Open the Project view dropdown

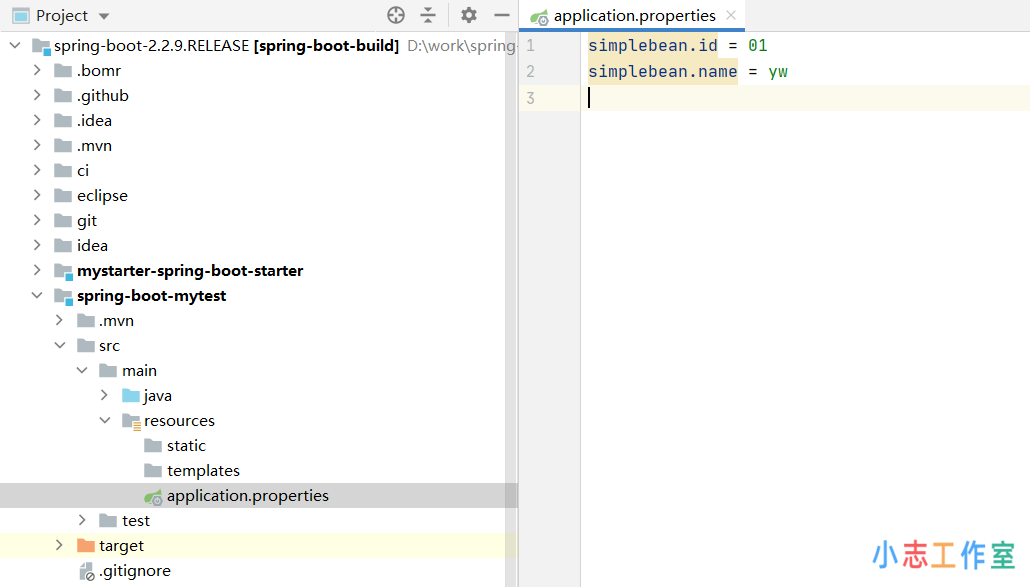(105, 16)
